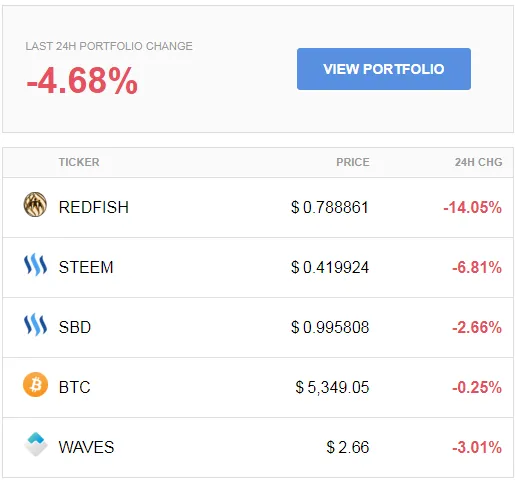The width and height of the screenshot is (515, 484).
Task: Sort by the PRICE column header
Action: [353, 162]
